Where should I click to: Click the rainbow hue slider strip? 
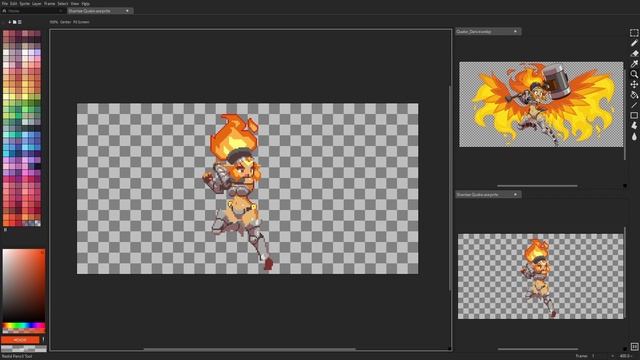click(x=24, y=326)
